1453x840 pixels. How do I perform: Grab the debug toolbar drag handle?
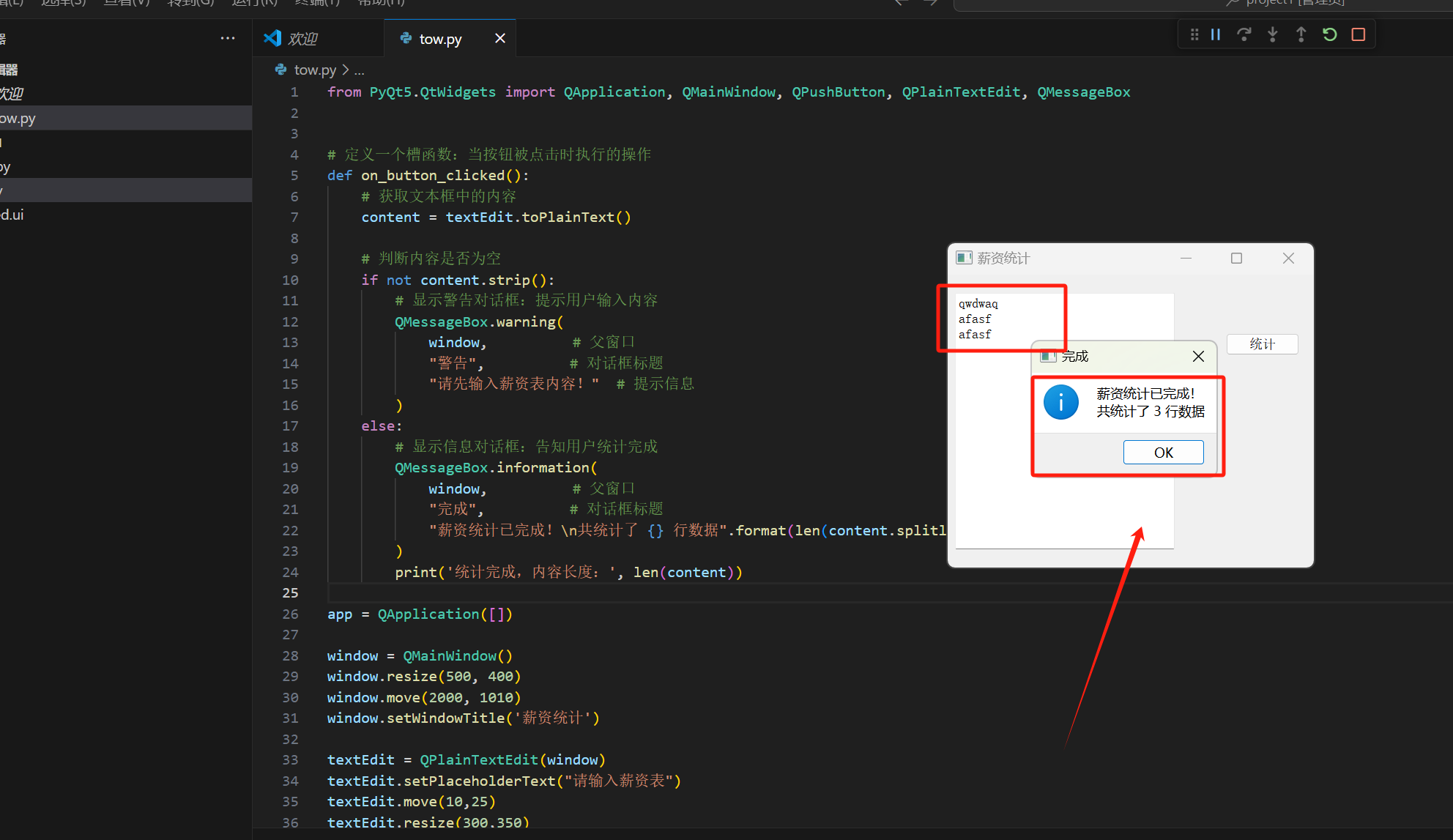point(1194,34)
